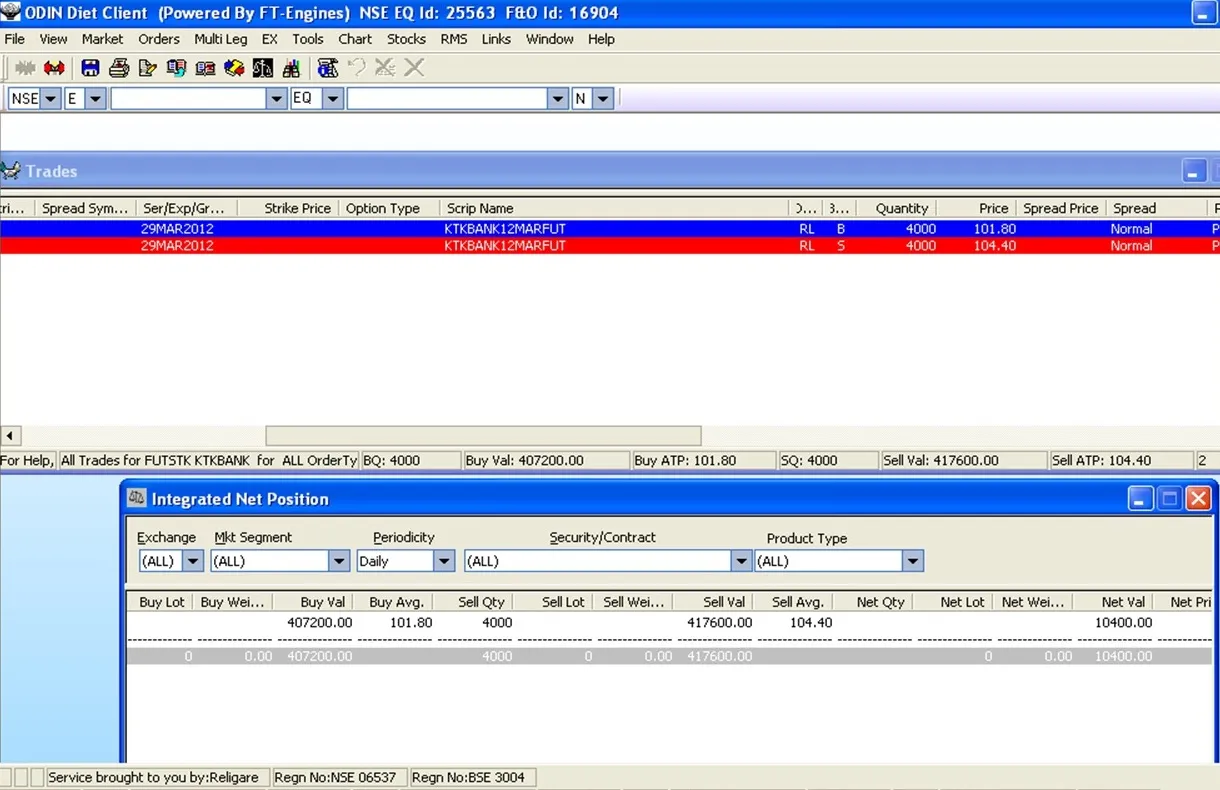Open the Links menu

click(496, 39)
